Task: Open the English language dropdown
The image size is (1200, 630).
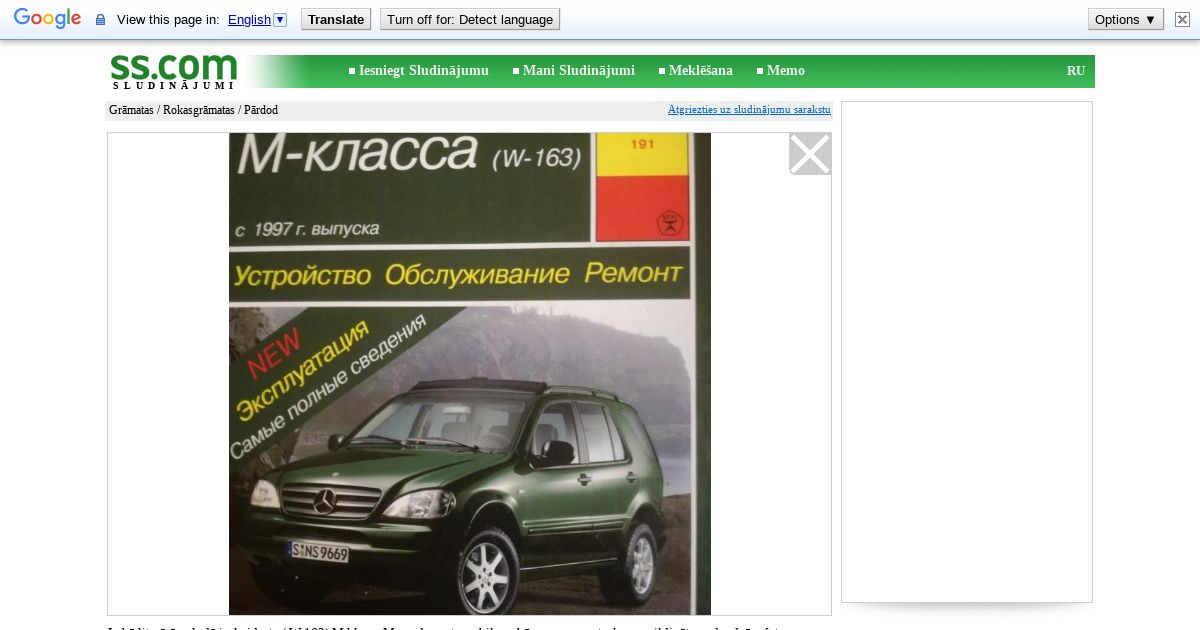Action: [257, 19]
